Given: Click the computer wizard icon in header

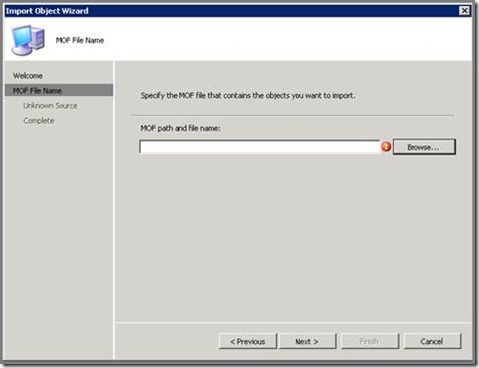Looking at the screenshot, I should click(x=28, y=40).
